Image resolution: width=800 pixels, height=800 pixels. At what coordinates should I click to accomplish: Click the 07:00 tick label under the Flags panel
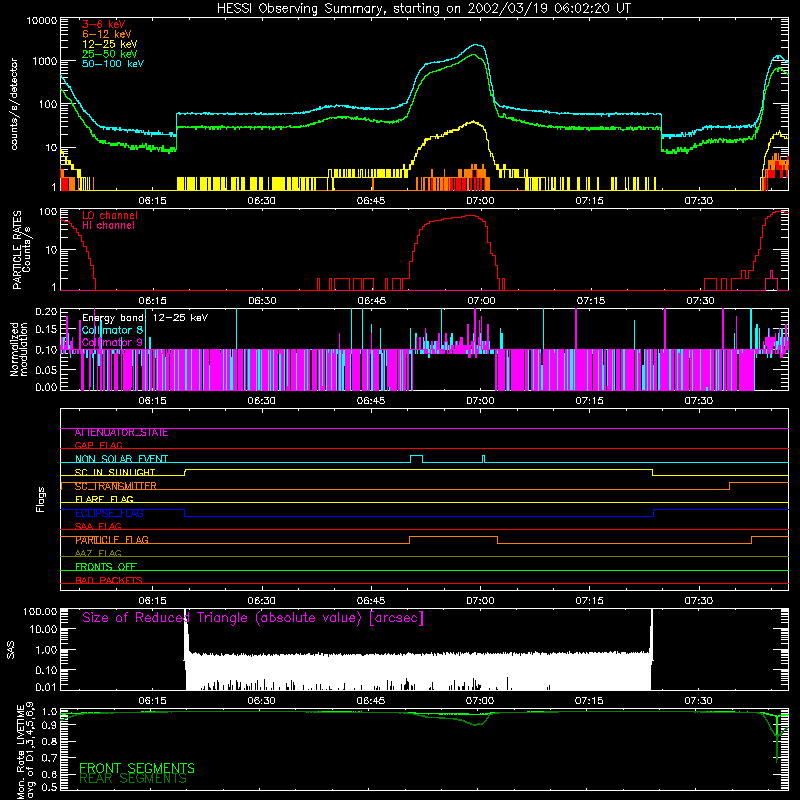pyautogui.click(x=480, y=601)
